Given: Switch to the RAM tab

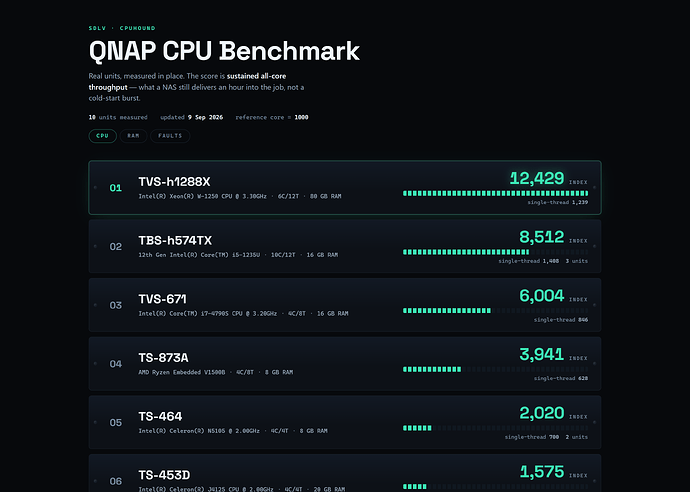Looking at the screenshot, I should click(x=133, y=136).
